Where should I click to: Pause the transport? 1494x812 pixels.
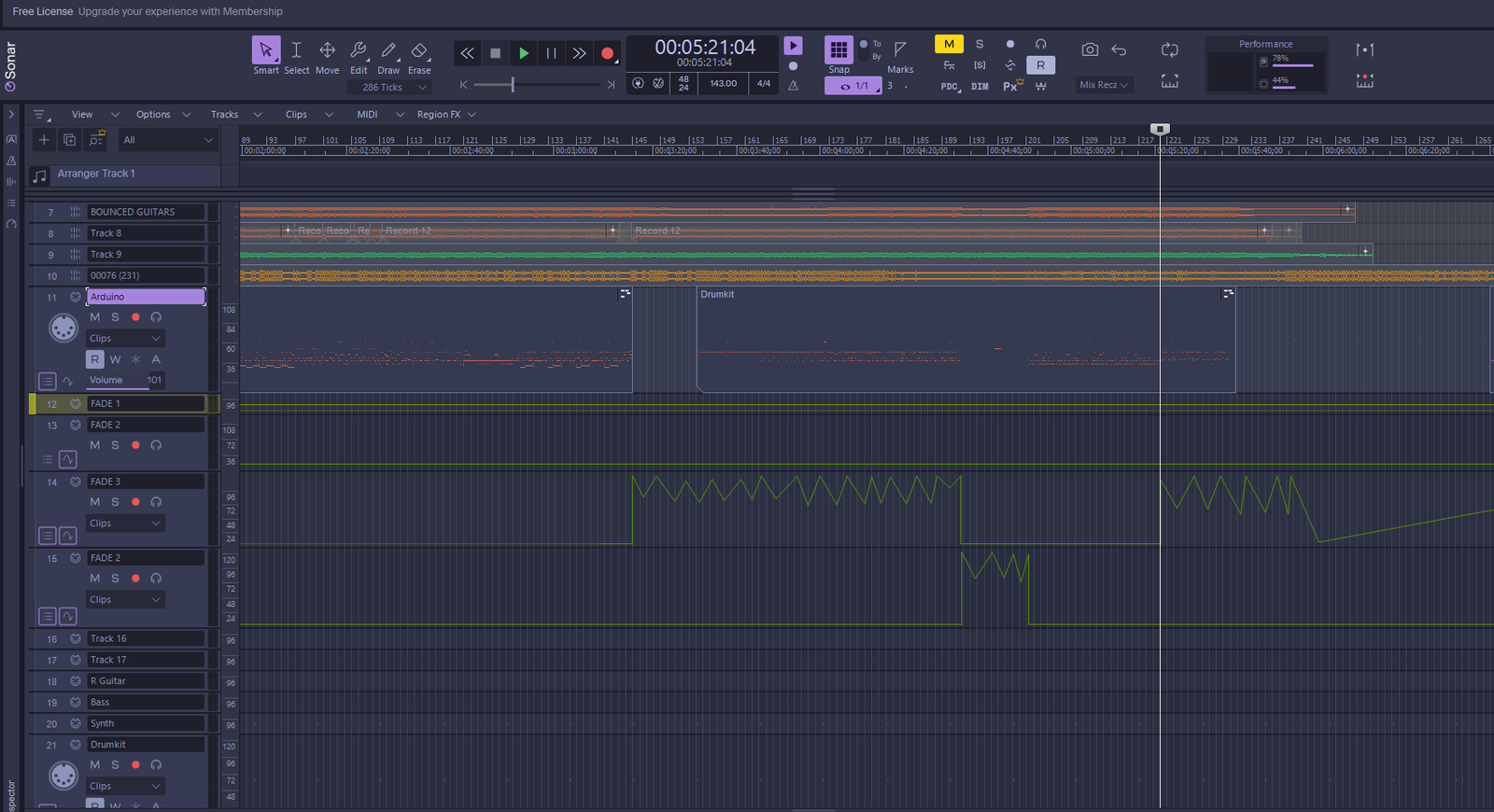(x=552, y=53)
